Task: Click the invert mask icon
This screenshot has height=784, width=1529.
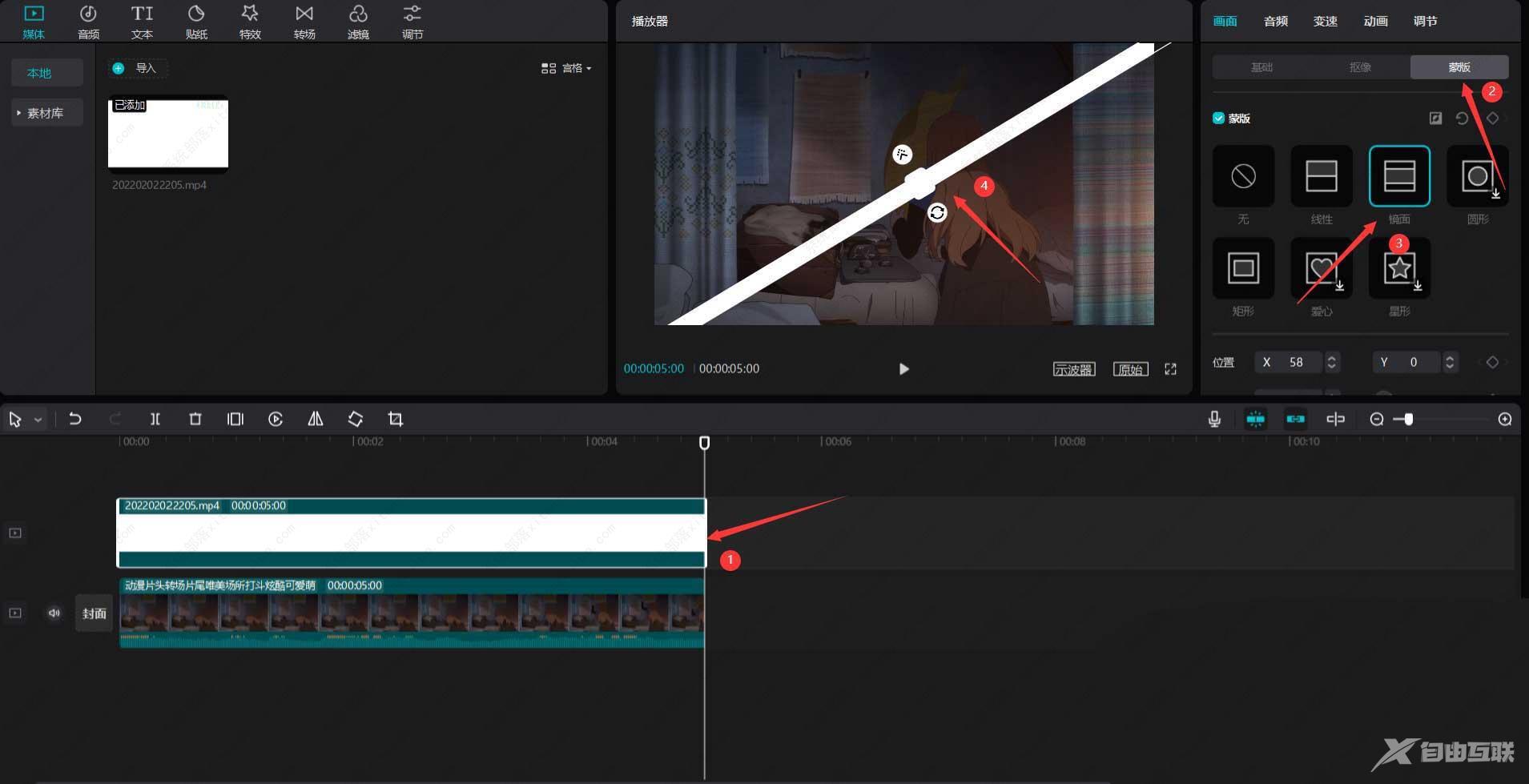Action: pos(1435,119)
